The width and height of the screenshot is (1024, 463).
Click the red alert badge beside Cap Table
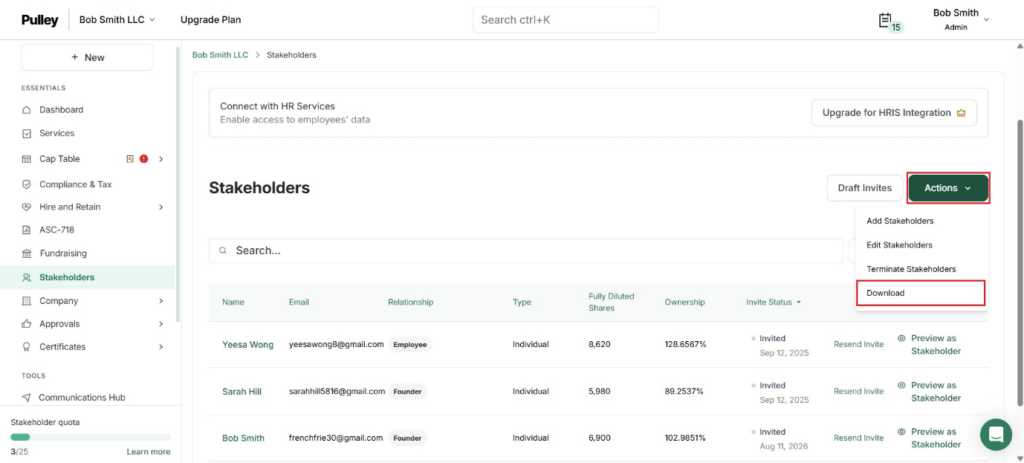click(x=144, y=159)
